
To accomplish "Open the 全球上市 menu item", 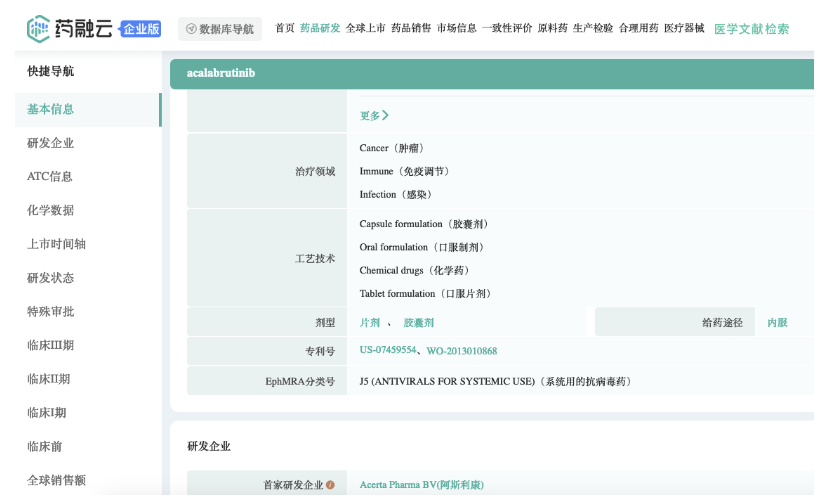I will point(365,28).
